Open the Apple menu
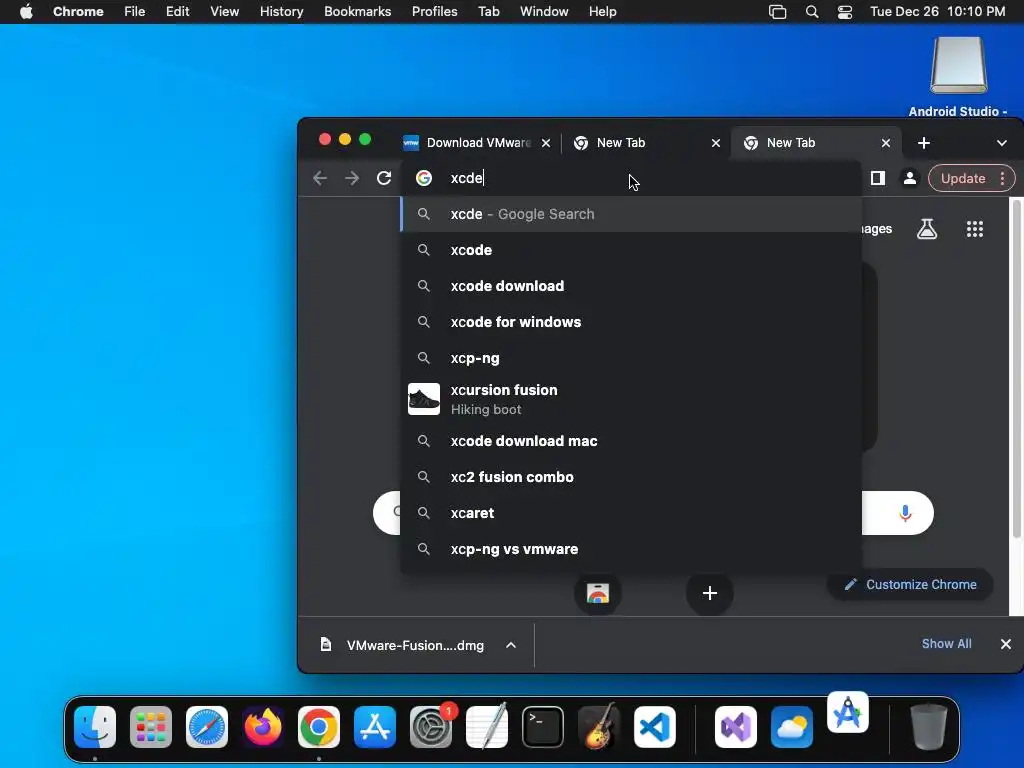This screenshot has height=768, width=1024. pos(26,12)
